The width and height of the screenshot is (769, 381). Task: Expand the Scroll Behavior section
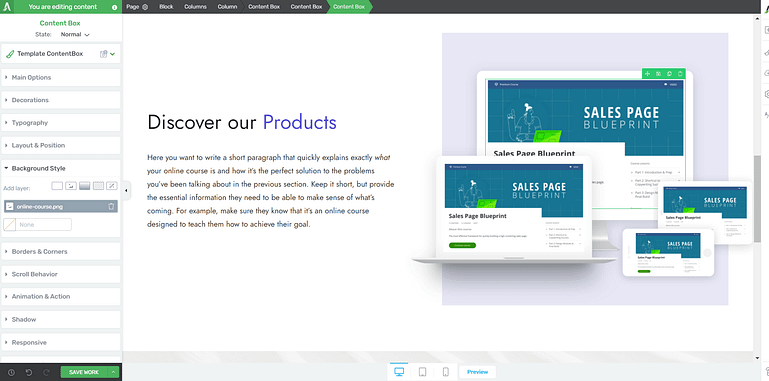pyautogui.click(x=61, y=274)
